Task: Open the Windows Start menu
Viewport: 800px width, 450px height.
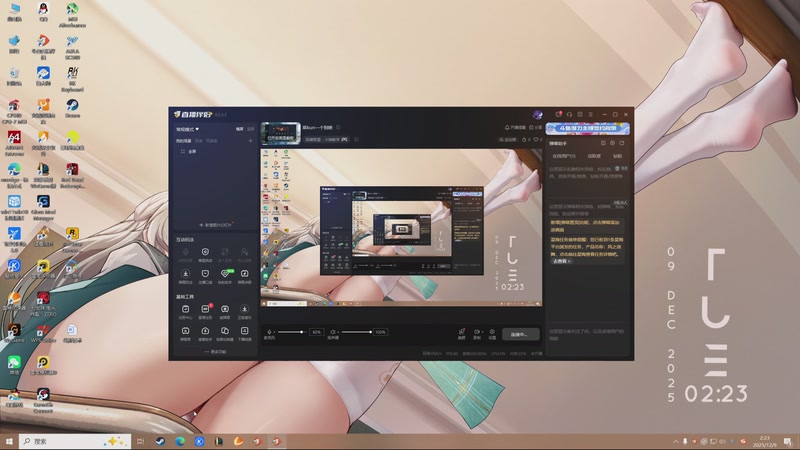Action: pyautogui.click(x=9, y=441)
